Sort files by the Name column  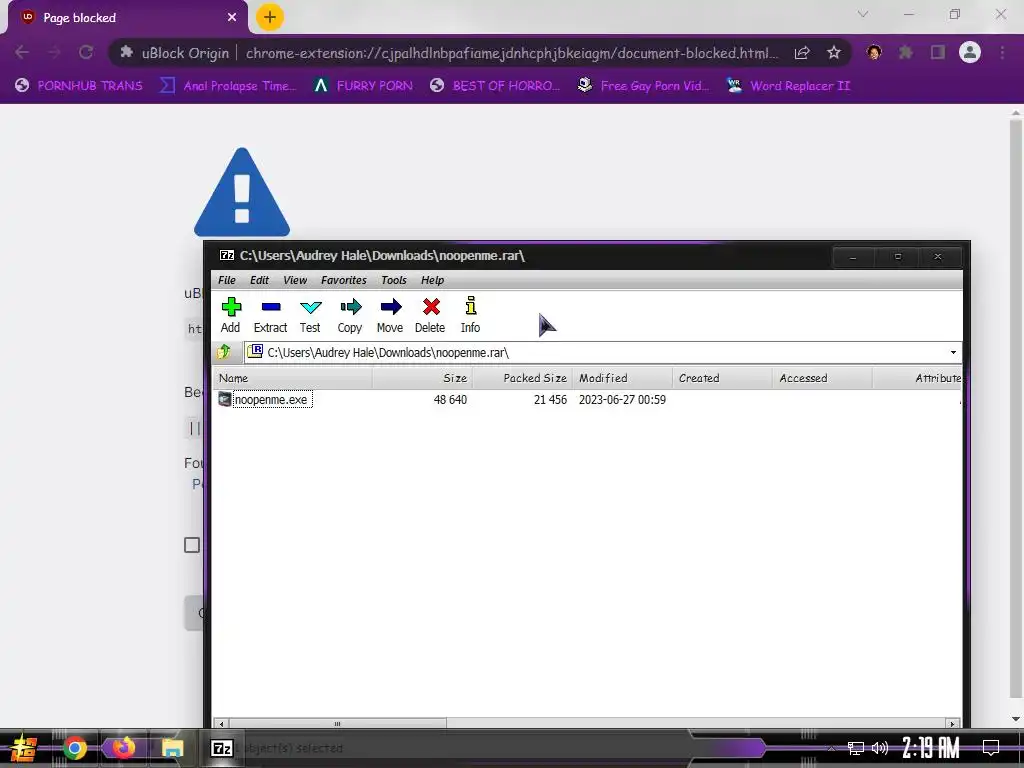(x=293, y=378)
